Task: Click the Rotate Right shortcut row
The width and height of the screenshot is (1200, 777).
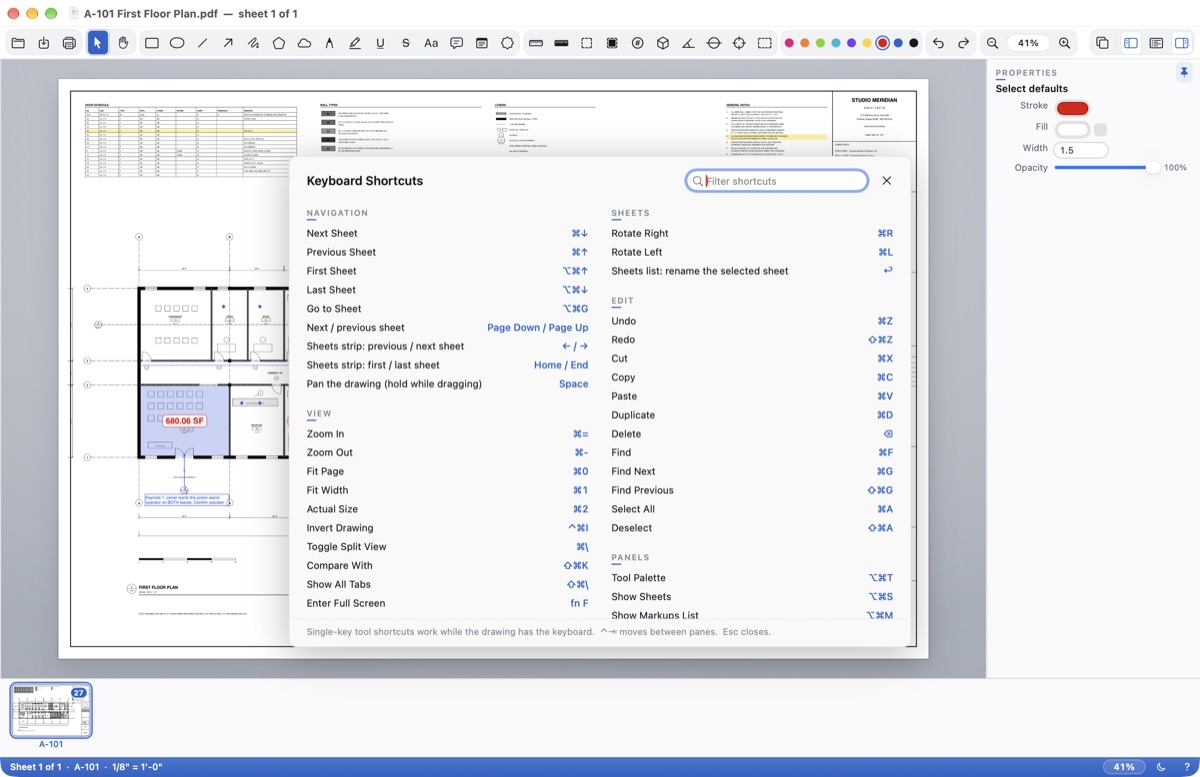Action: point(752,233)
